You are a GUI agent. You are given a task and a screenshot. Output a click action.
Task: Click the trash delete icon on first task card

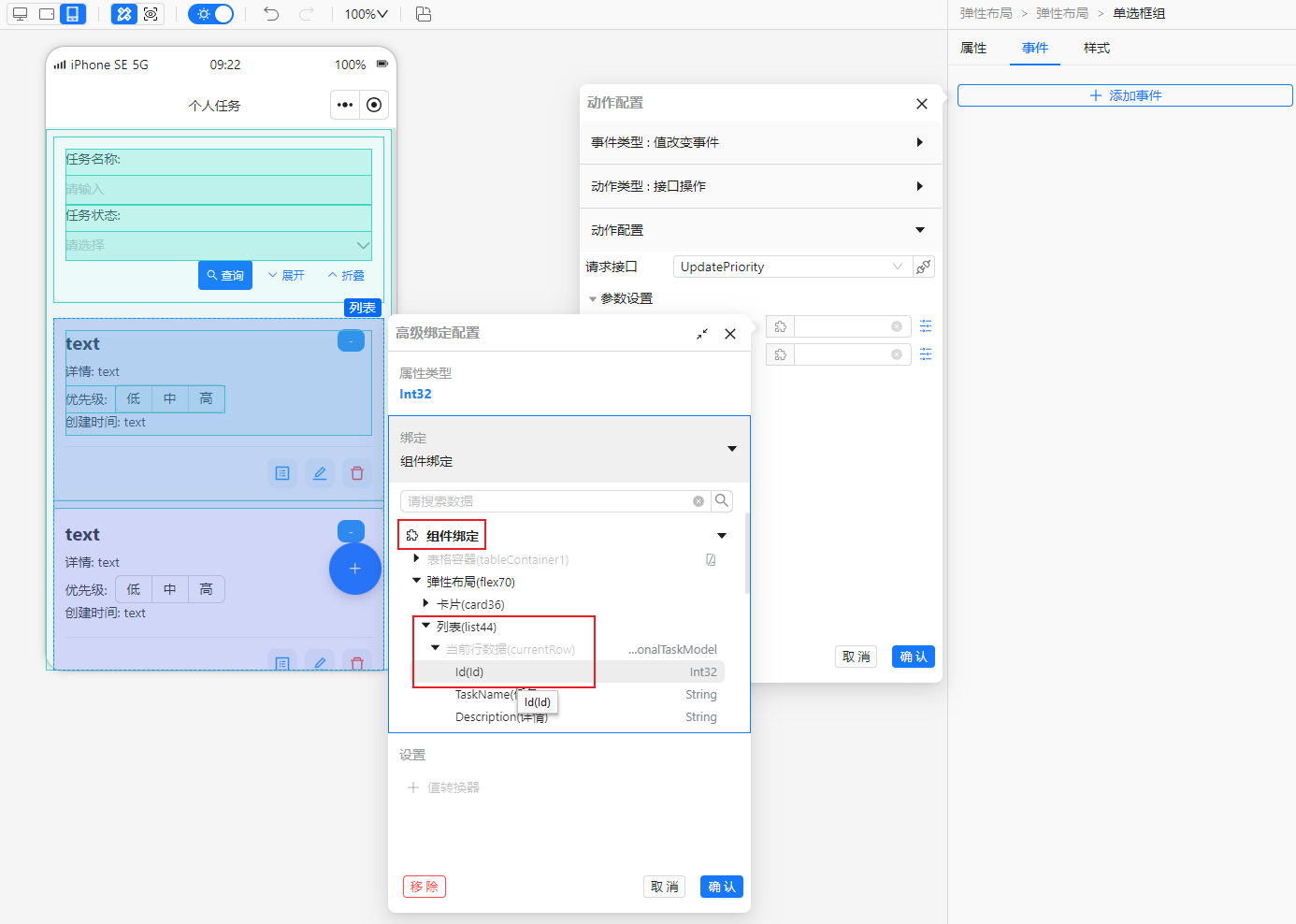point(356,473)
